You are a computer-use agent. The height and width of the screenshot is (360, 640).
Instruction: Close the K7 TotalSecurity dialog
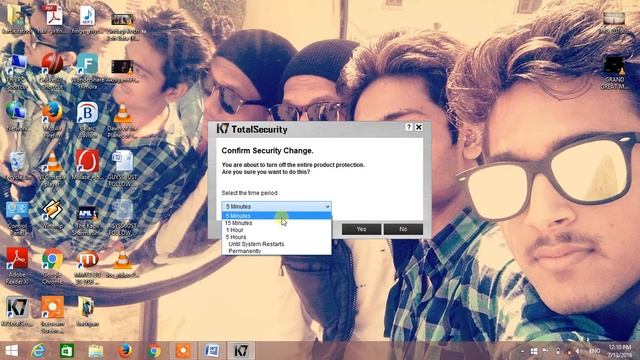(x=419, y=127)
